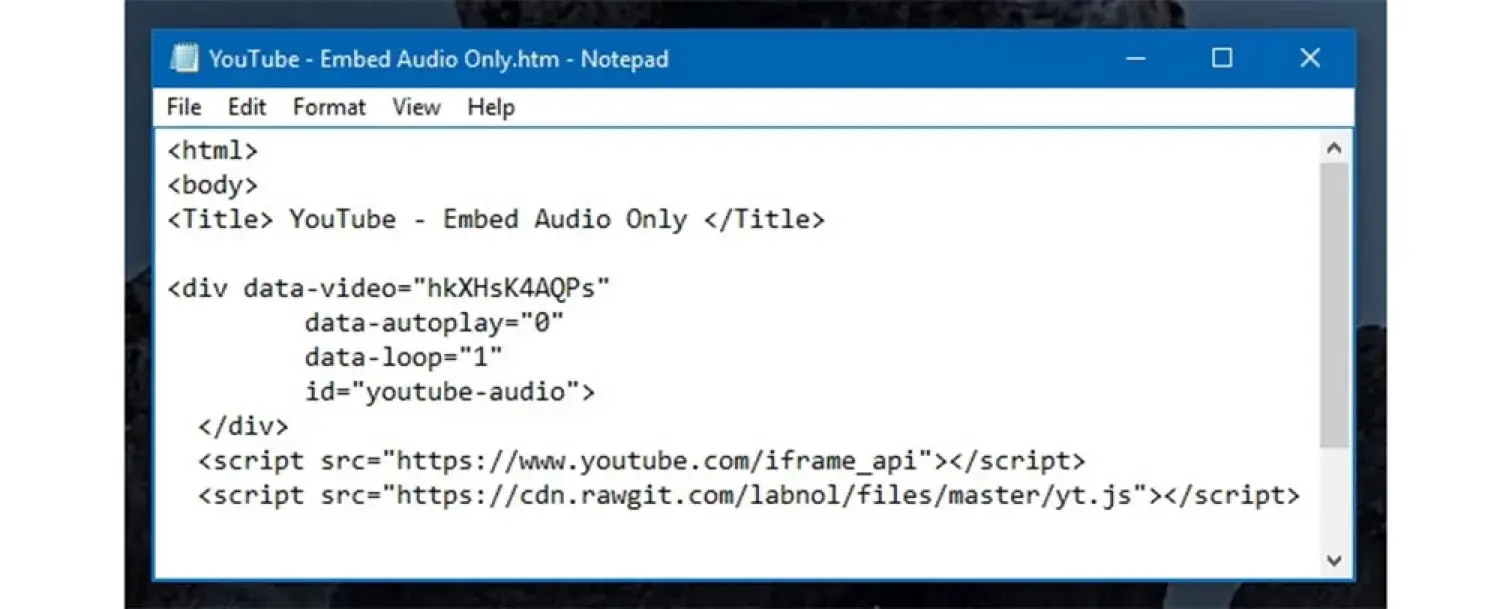1500x609 pixels.
Task: Open the File menu
Action: click(184, 107)
